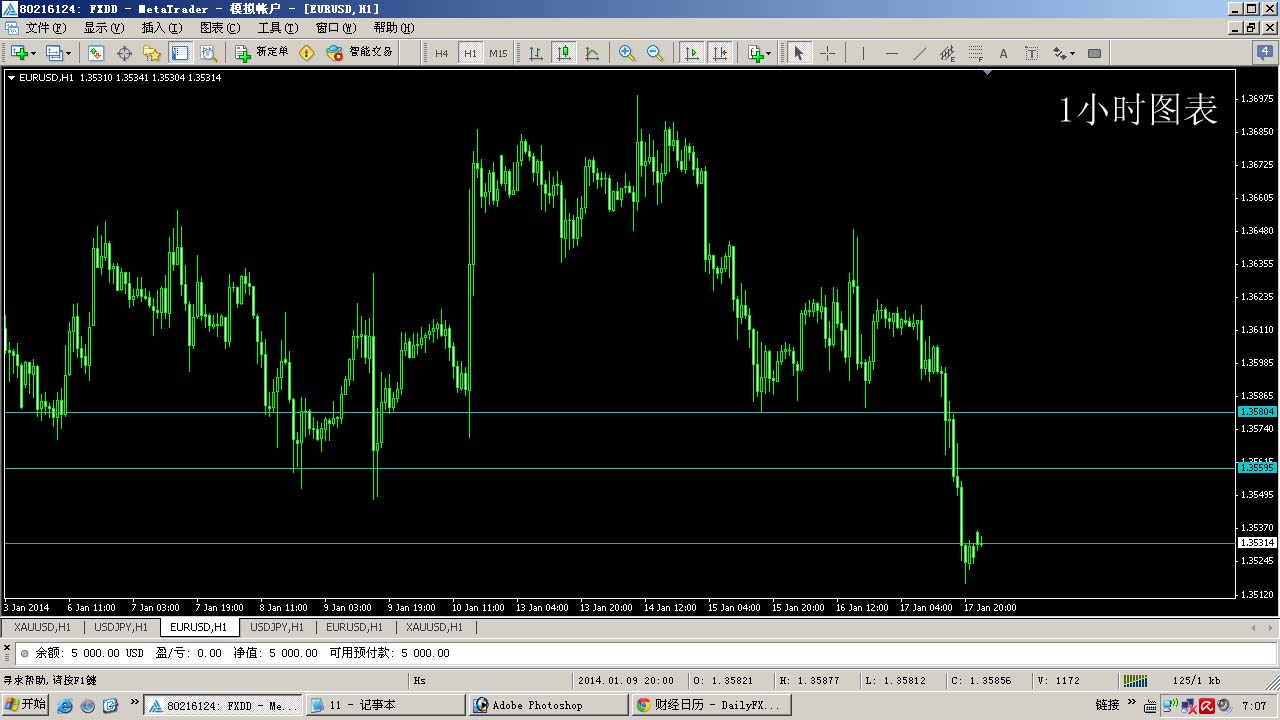Switch chart to M15 timeframe
Screen dimensions: 1280x720
pyautogui.click(x=498, y=53)
